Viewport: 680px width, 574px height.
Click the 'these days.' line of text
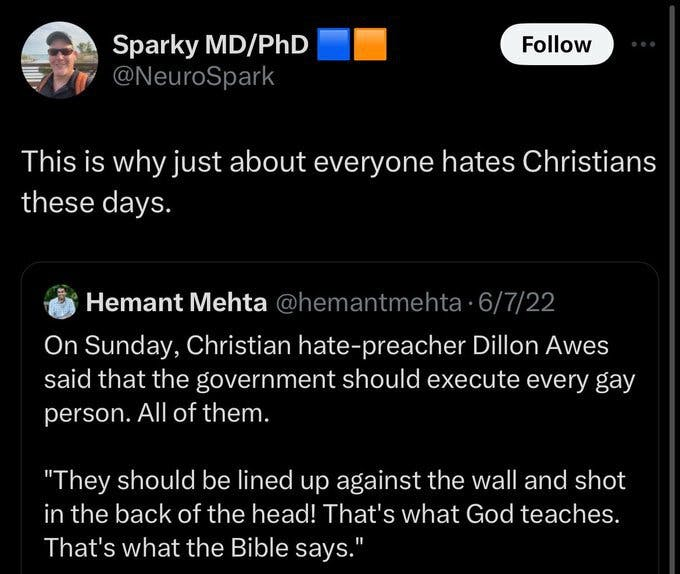(97, 202)
